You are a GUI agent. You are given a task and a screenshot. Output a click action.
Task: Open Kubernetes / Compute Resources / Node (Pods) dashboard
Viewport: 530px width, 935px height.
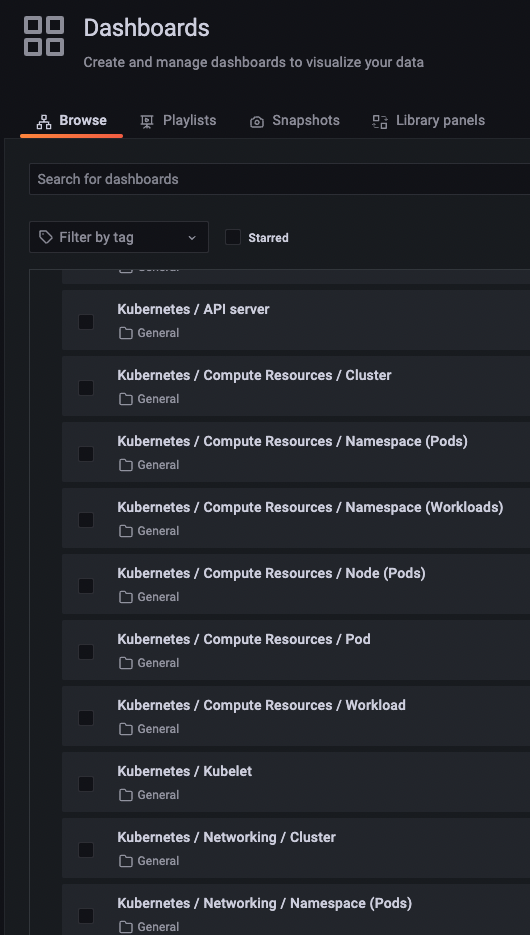click(271, 573)
